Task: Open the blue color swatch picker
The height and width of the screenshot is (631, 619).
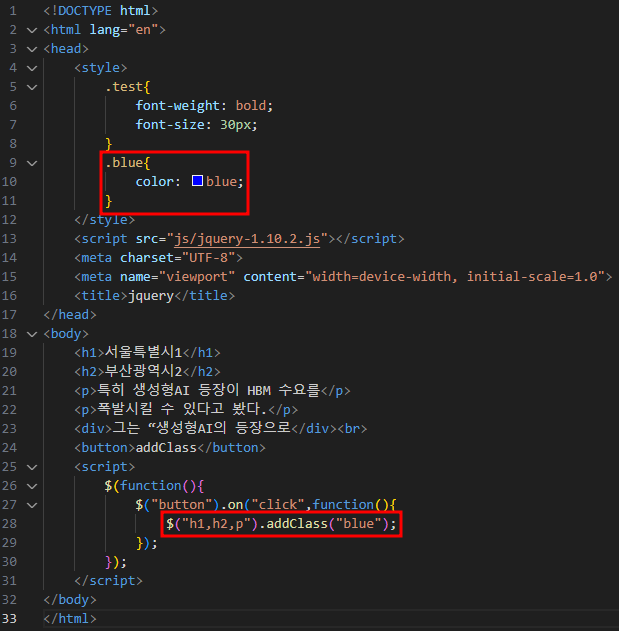Action: [x=197, y=181]
